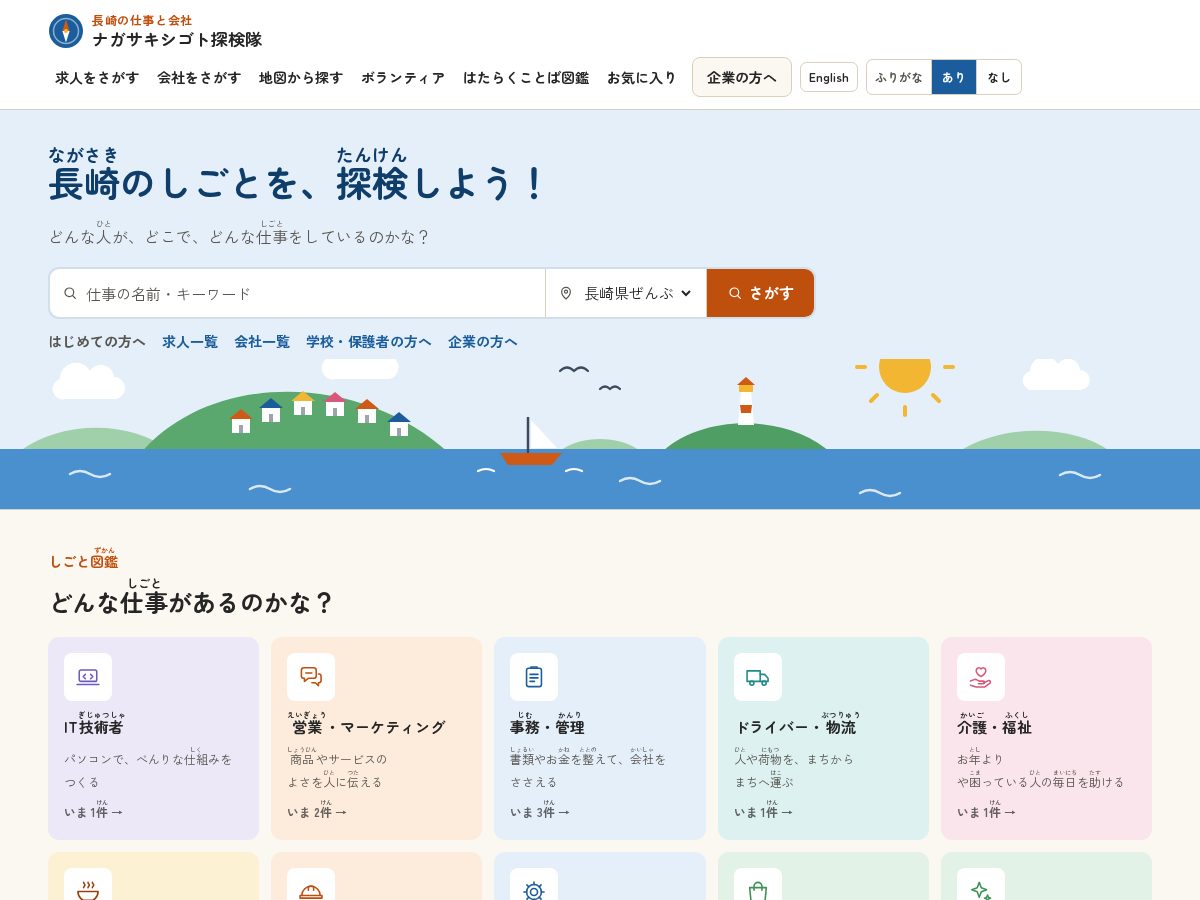Click the IT技術者 code laptop icon
Image resolution: width=1200 pixels, height=900 pixels.
(x=88, y=677)
